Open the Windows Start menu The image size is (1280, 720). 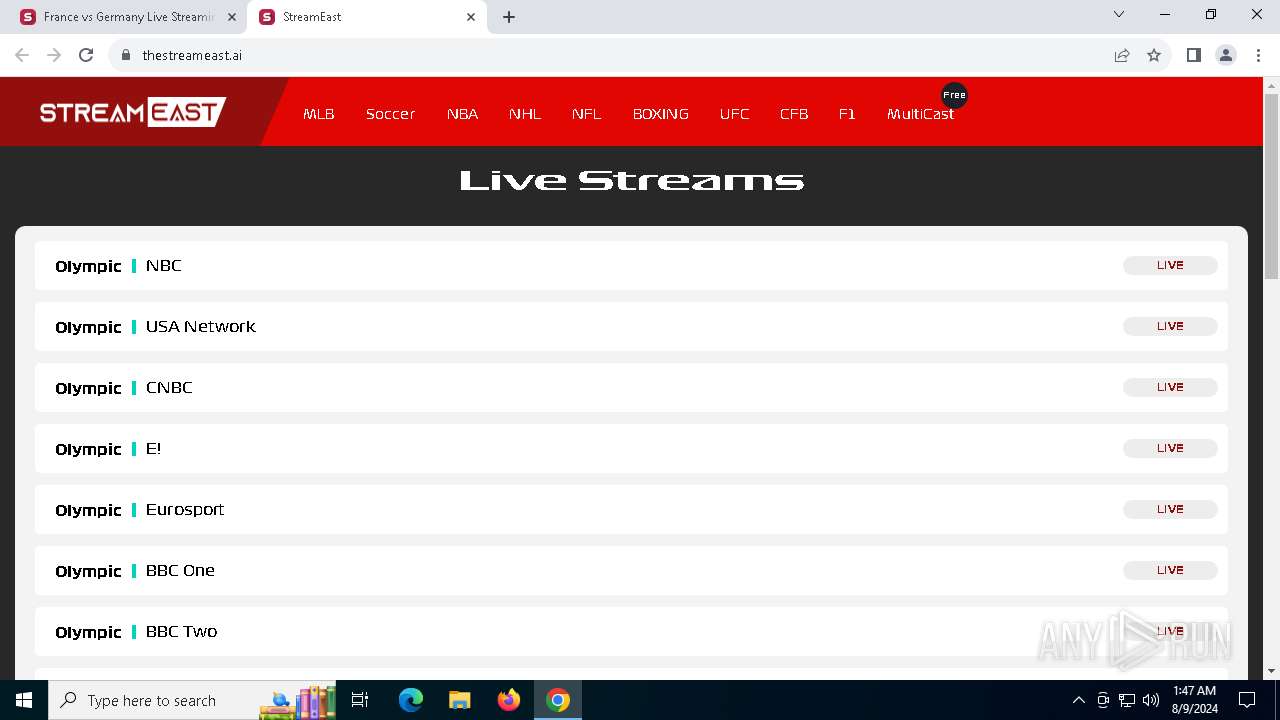[24, 700]
